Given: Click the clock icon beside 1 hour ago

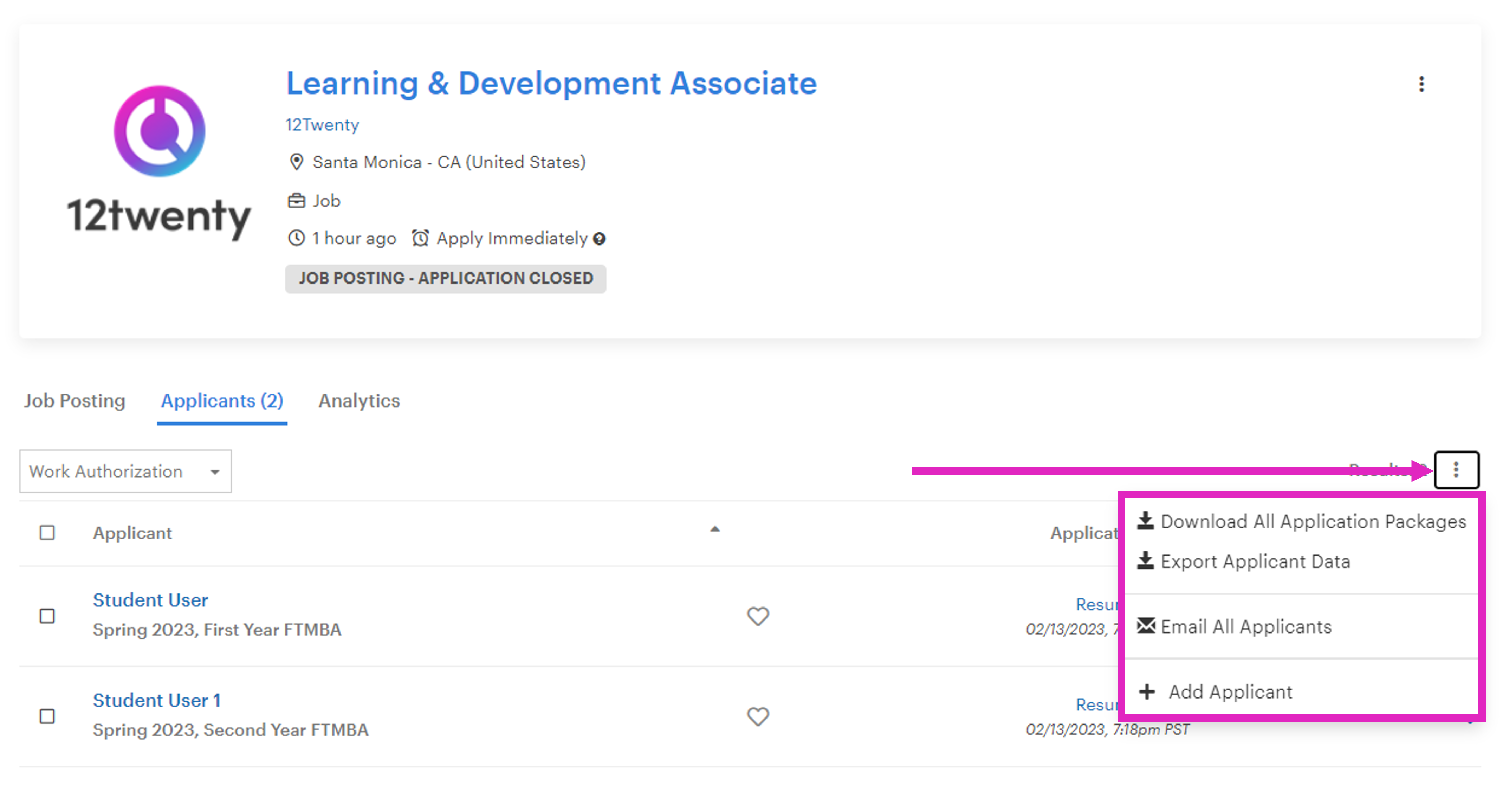Looking at the screenshot, I should 296,238.
